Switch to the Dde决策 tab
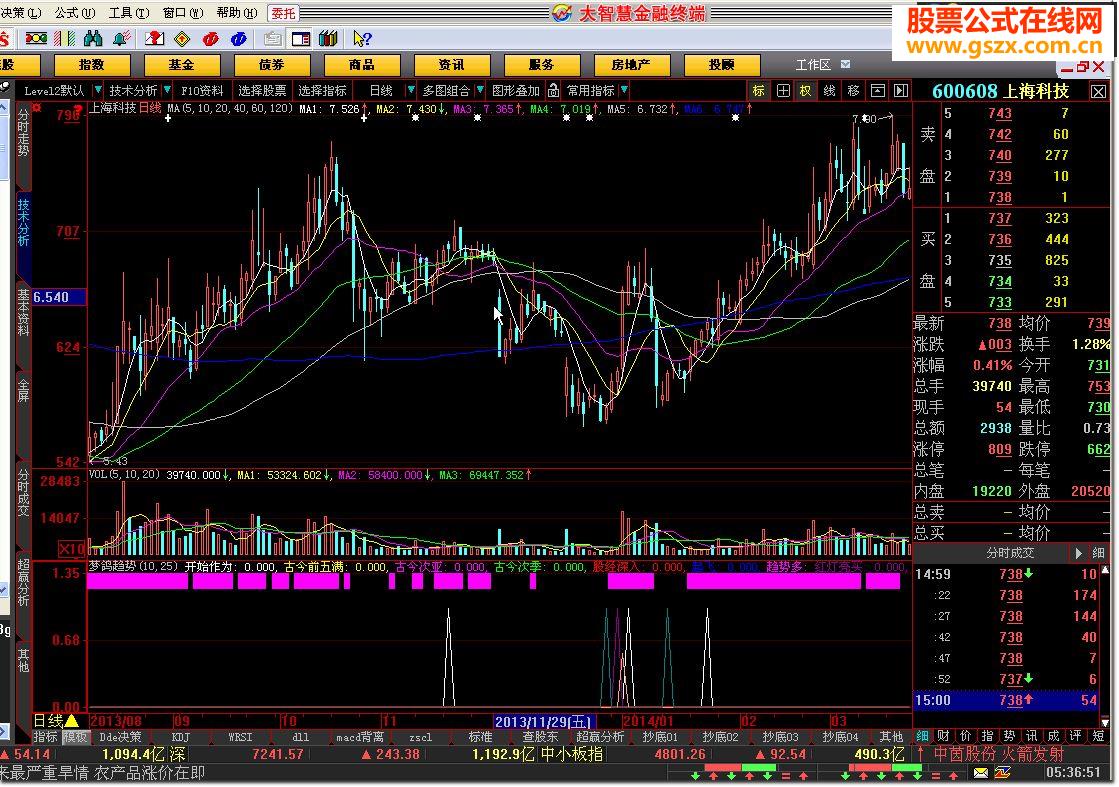The height and width of the screenshot is (787, 1119). tap(120, 736)
